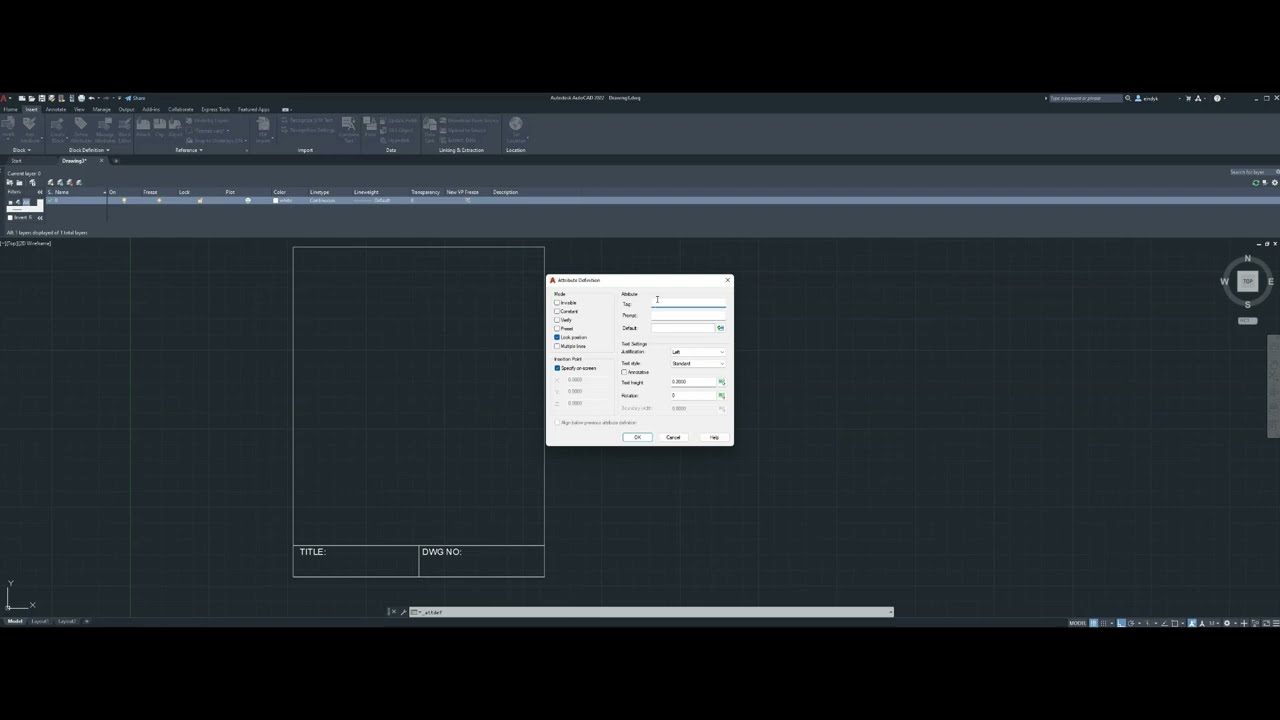Toggle the Lock icon for layer 0
The height and width of the screenshot is (720, 1280).
[x=200, y=200]
